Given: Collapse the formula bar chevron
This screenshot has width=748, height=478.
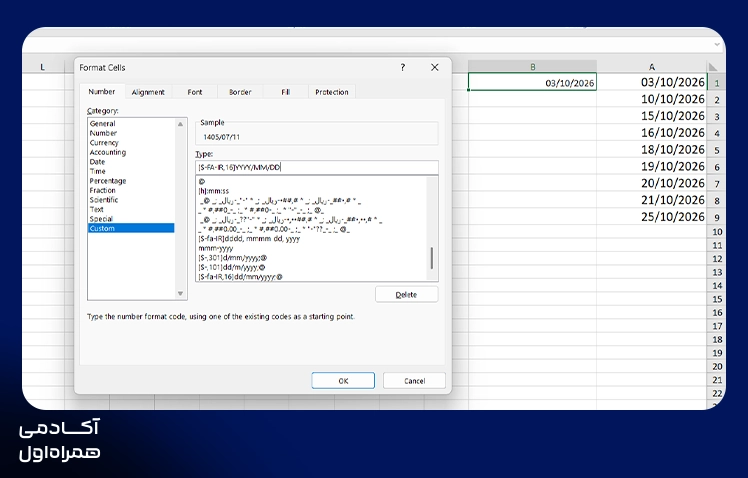Looking at the screenshot, I should [717, 44].
